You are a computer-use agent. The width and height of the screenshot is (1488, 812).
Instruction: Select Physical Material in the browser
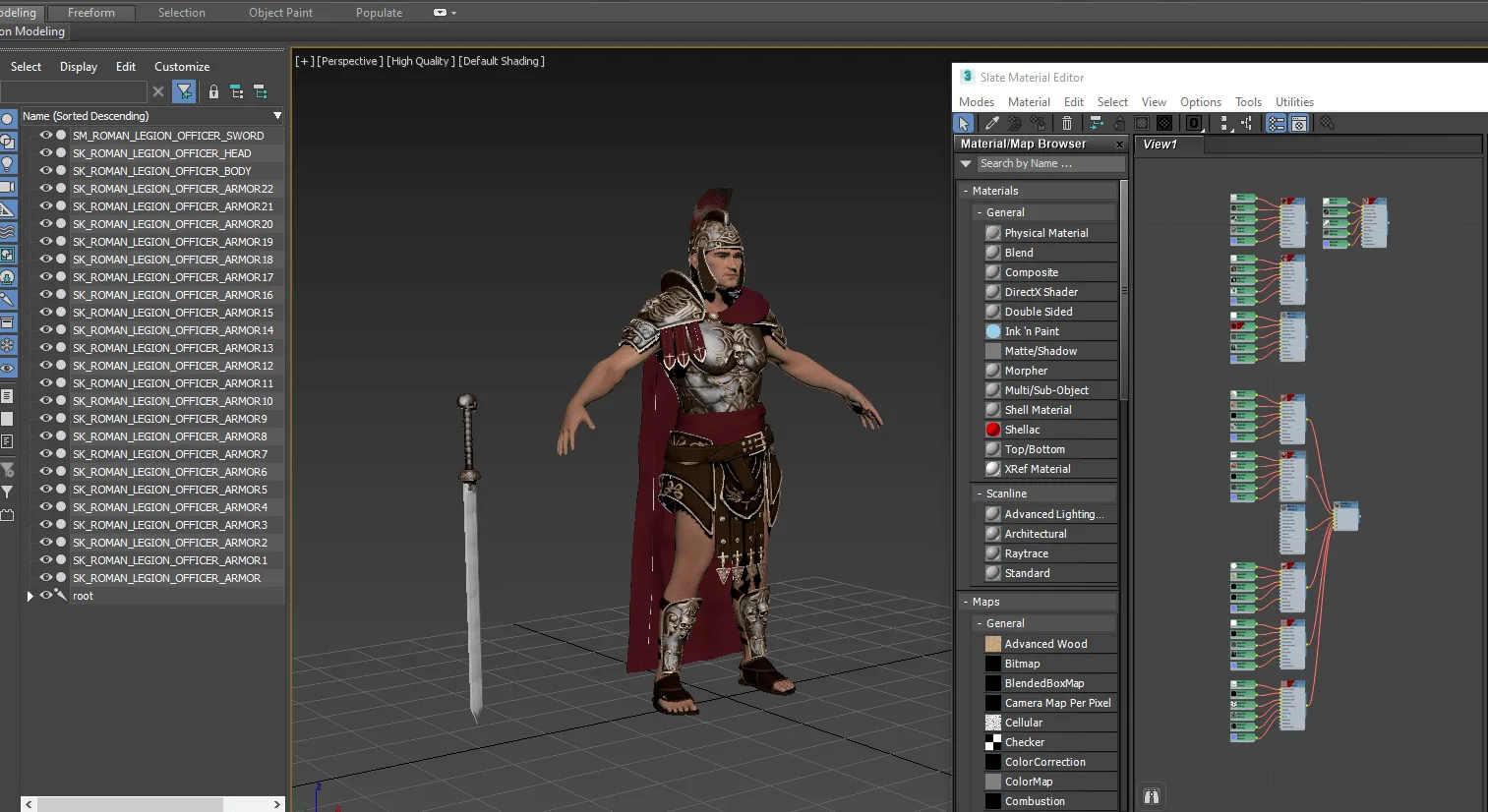click(x=1050, y=233)
